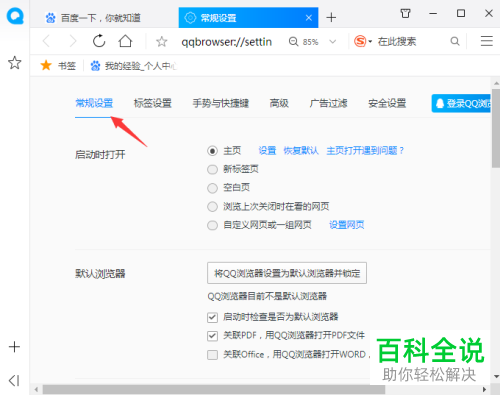
Task: Open the 高级 settings tab
Action: [x=279, y=103]
